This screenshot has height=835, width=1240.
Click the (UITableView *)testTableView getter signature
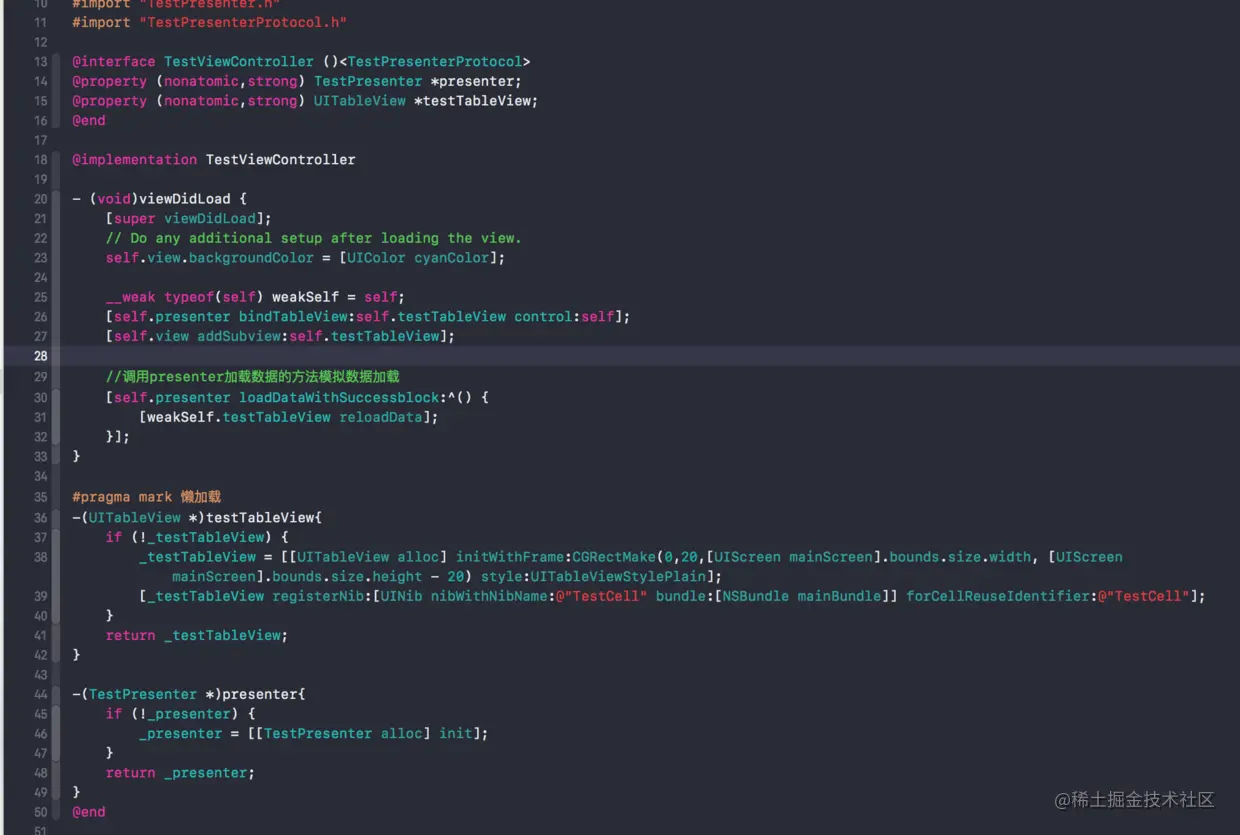[197, 518]
